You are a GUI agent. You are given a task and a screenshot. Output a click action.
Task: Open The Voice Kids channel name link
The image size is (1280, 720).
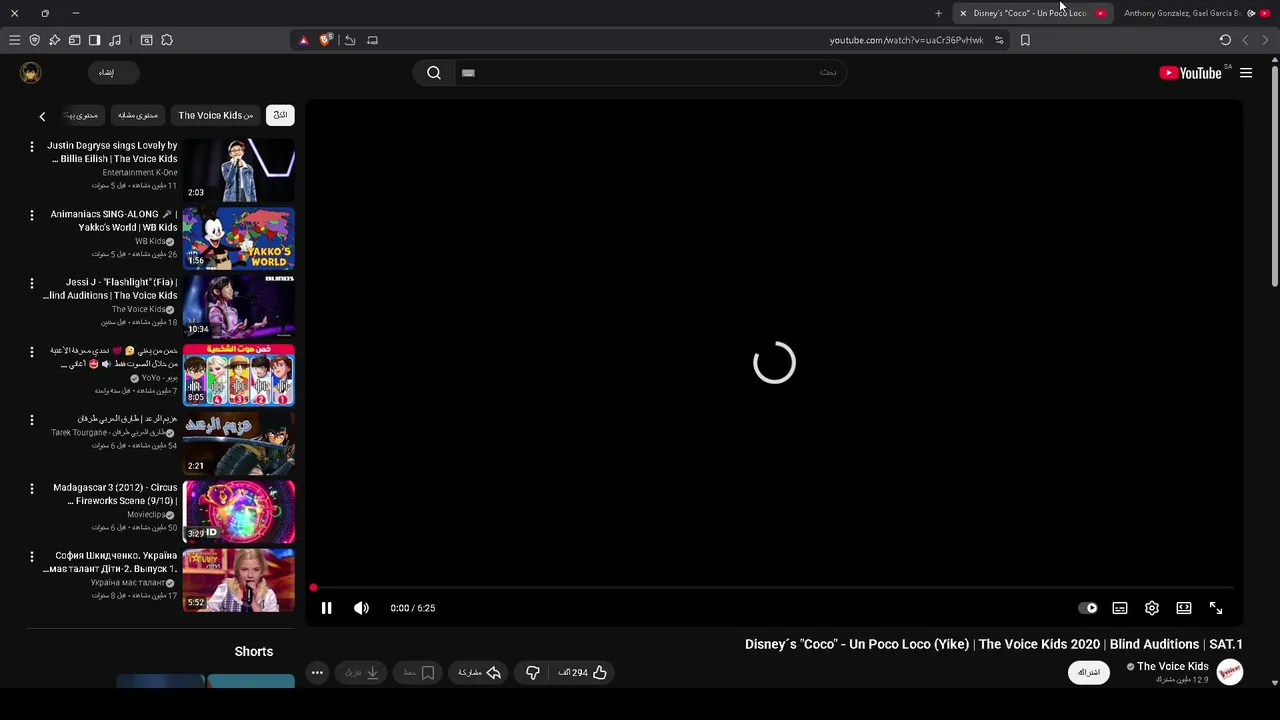coord(1172,667)
